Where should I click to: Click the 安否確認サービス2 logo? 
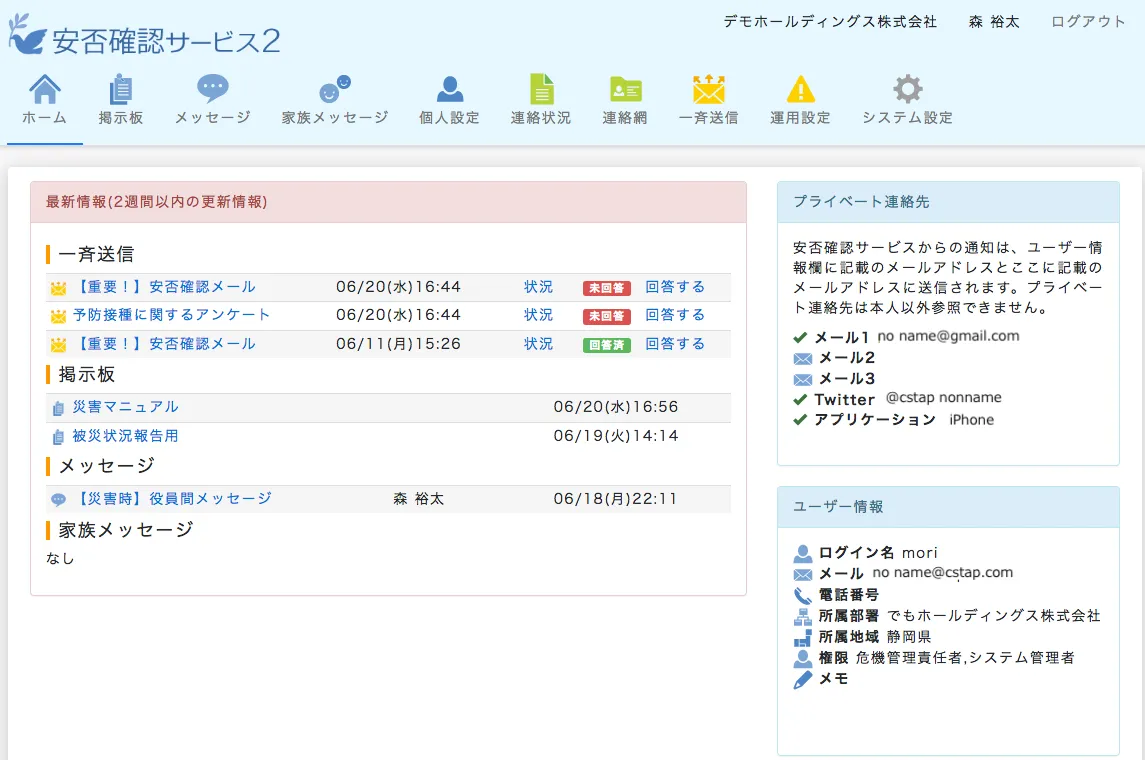click(145, 38)
